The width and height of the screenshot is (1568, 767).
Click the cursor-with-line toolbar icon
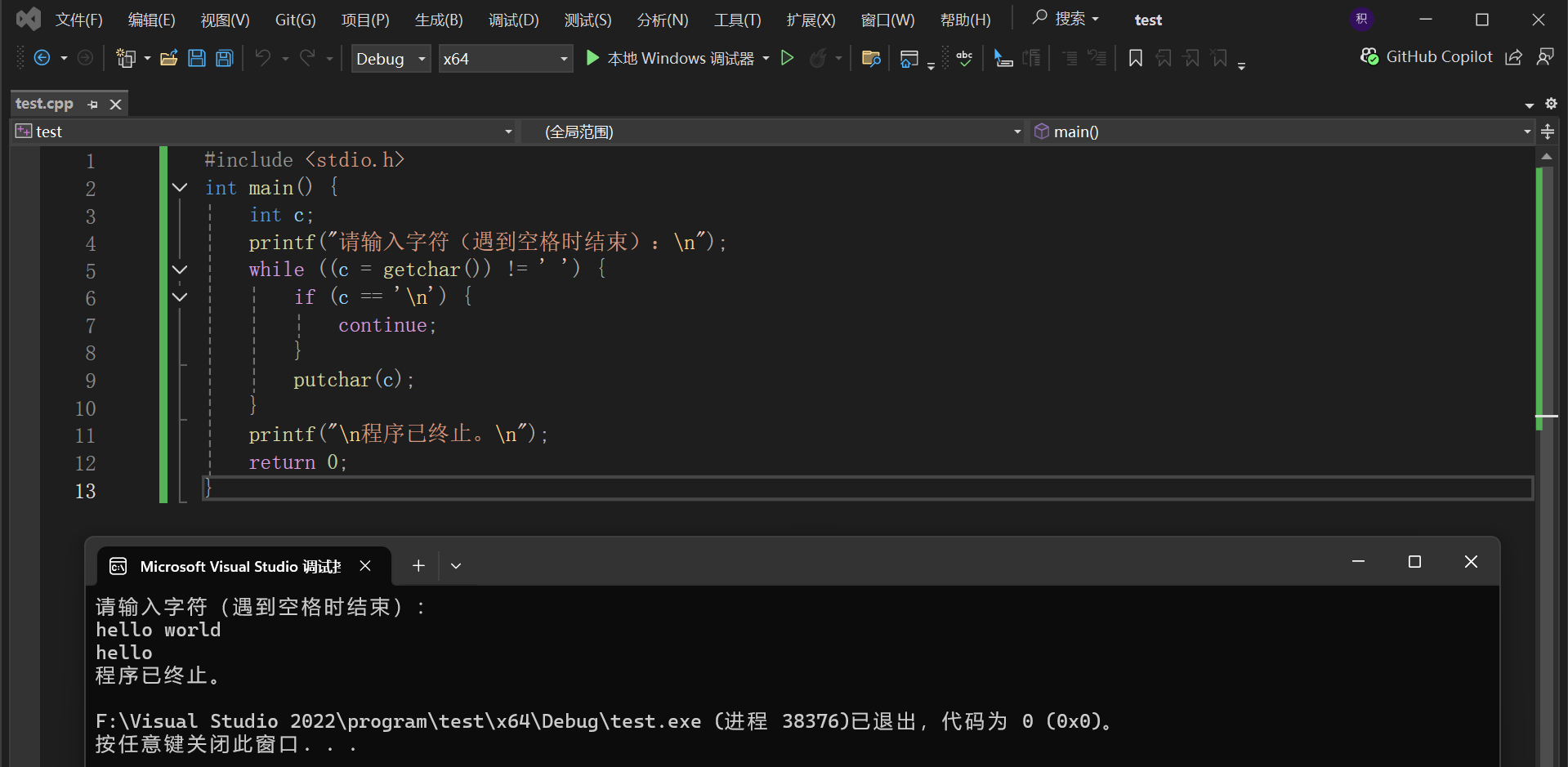click(x=1003, y=58)
